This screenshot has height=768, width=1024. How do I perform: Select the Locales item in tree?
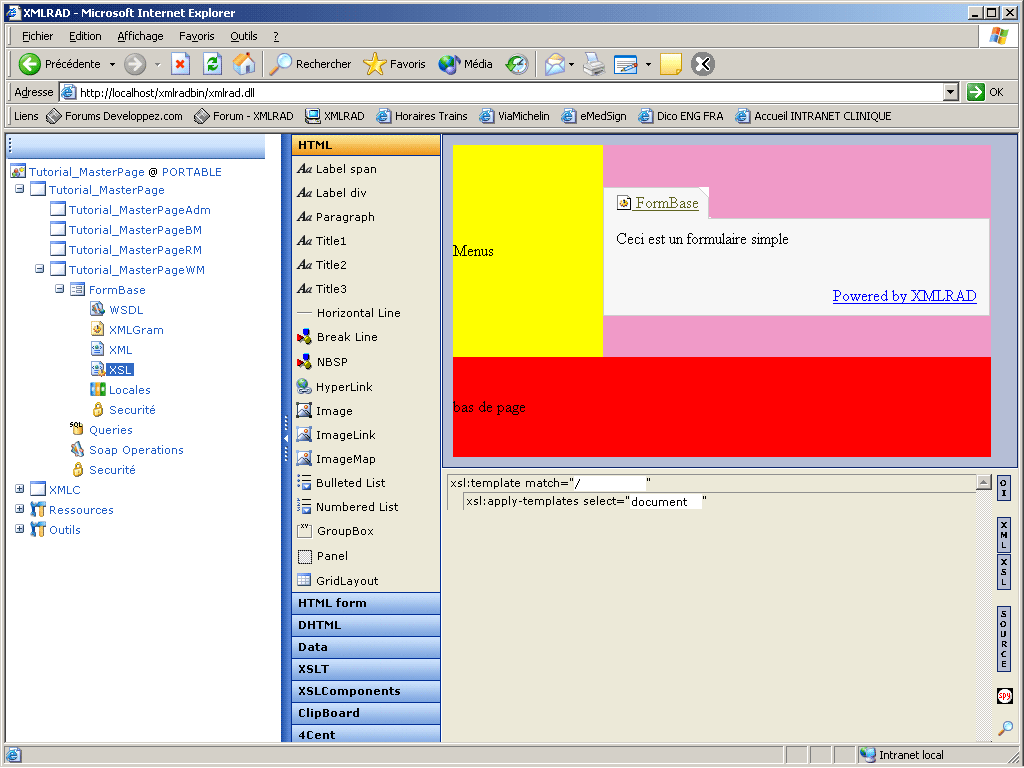129,390
